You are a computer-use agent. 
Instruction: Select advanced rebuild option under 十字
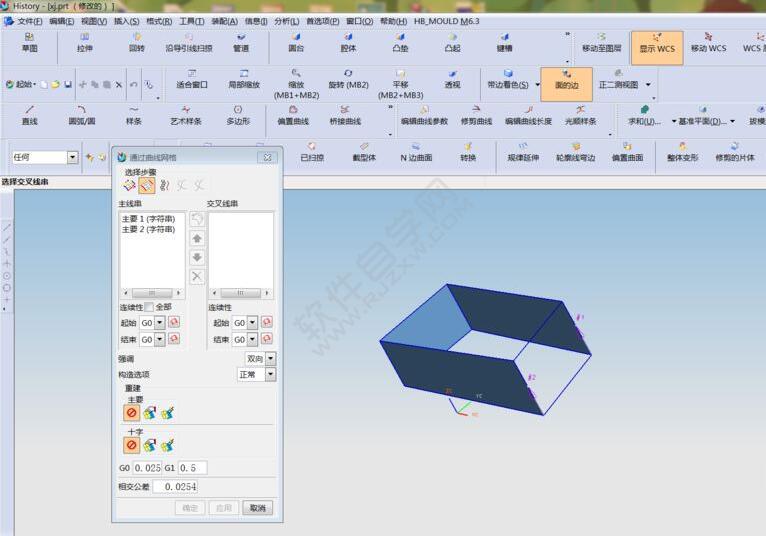point(167,445)
